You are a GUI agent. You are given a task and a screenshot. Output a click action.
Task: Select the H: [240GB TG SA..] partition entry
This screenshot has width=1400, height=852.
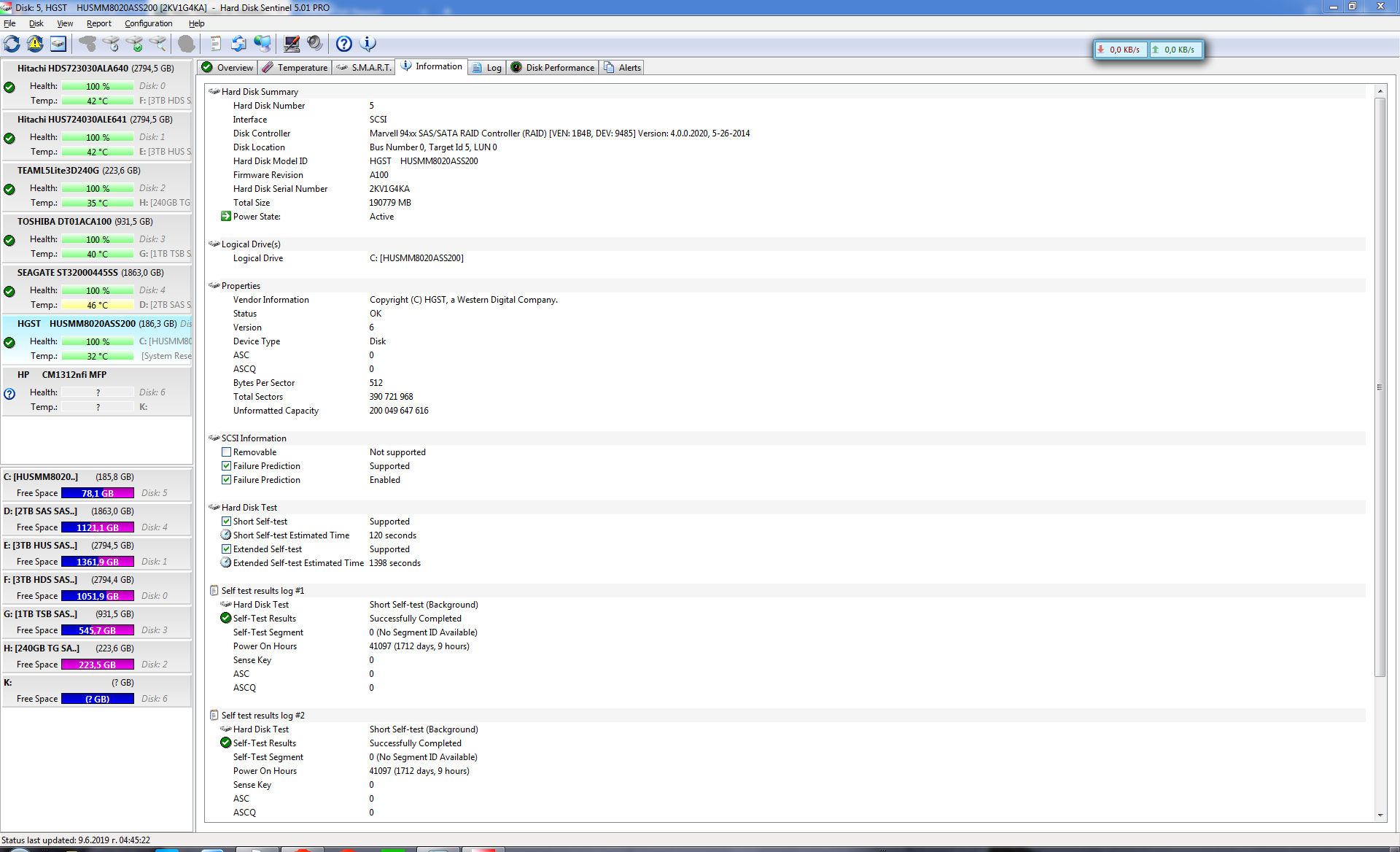coord(97,656)
